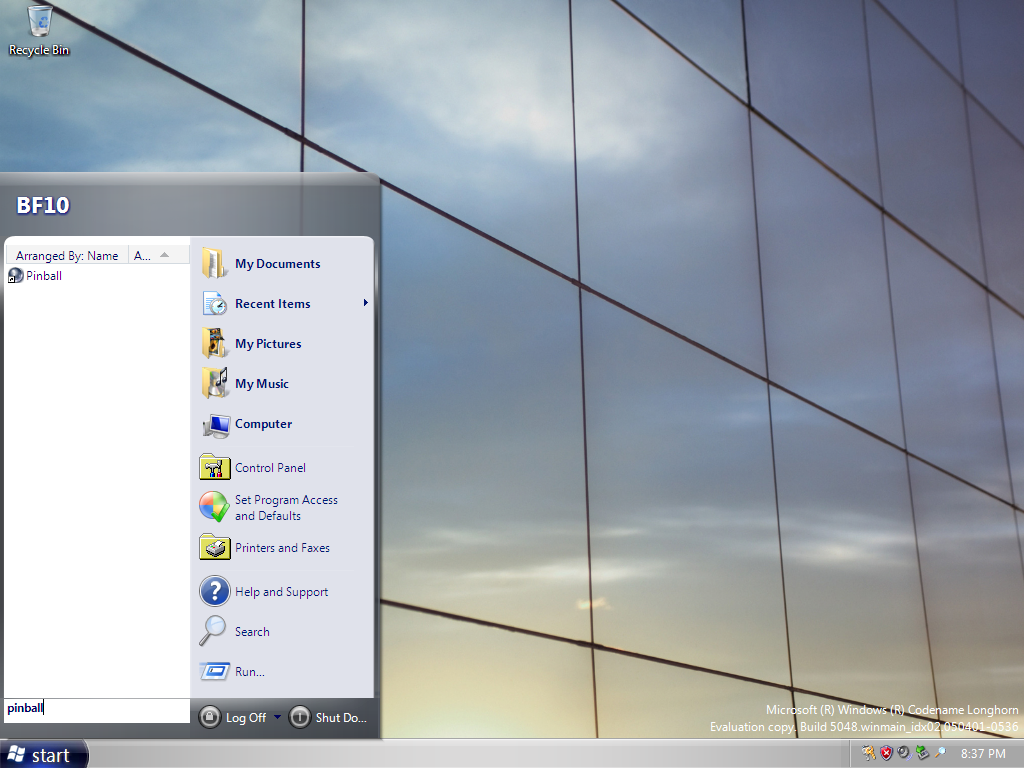Click the red security shield tray icon
1024x768 pixels.
pos(885,753)
